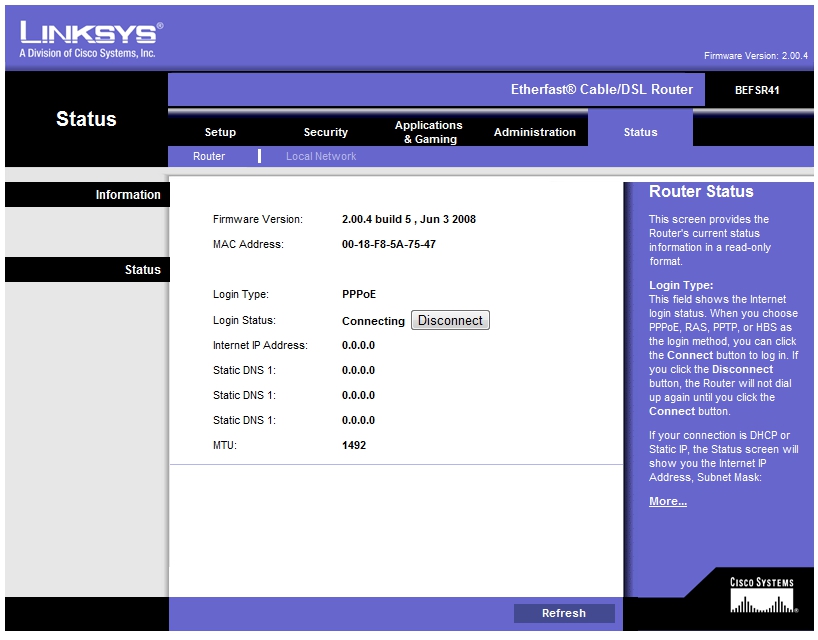
Task: Open the More... help link
Action: (667, 501)
